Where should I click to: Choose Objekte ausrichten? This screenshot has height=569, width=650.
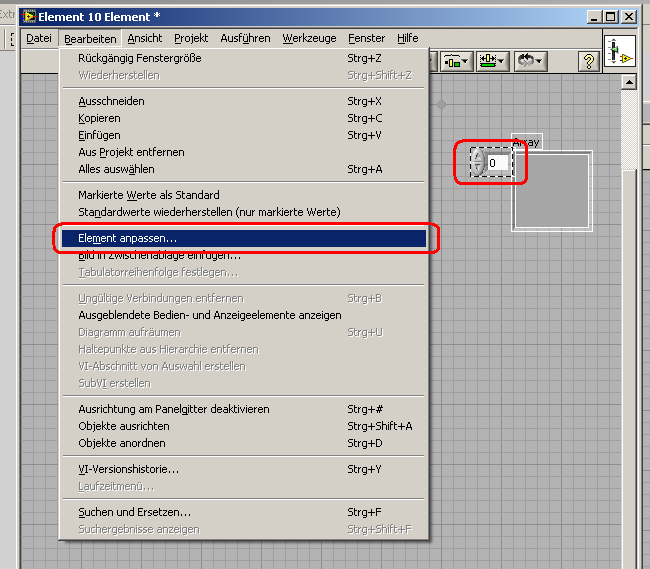point(244,426)
